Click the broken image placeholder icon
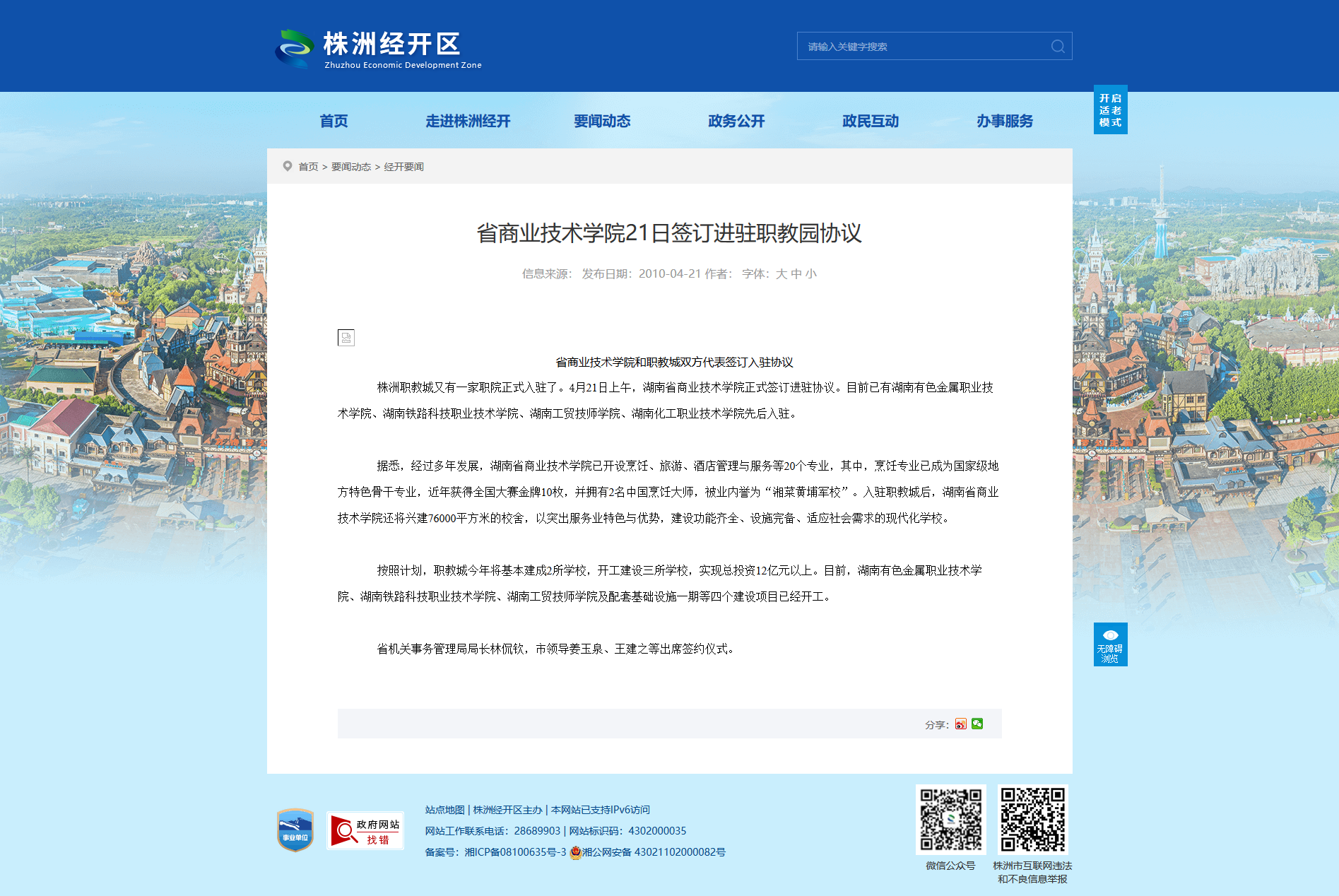The width and height of the screenshot is (1339, 896). (x=346, y=338)
